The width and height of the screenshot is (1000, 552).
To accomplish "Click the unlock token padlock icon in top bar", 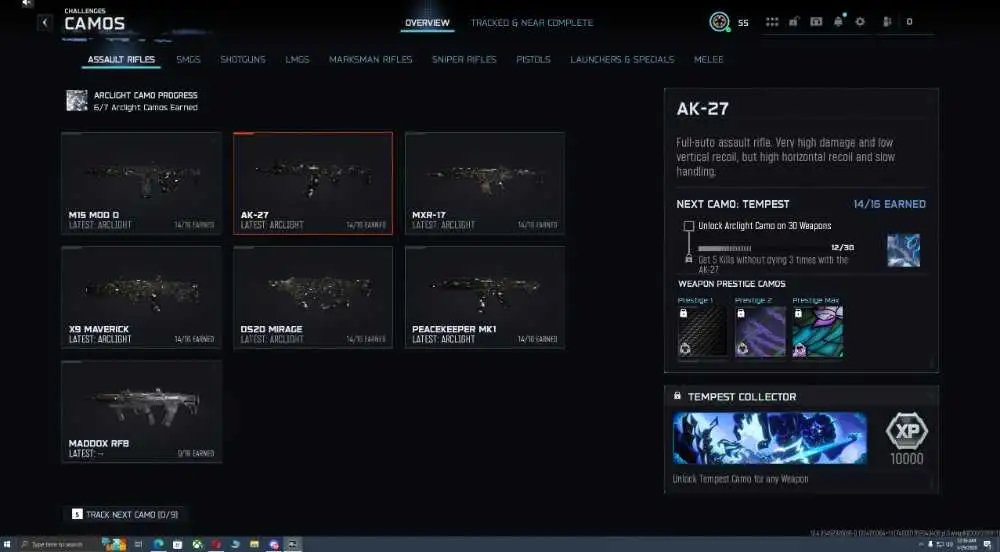I will pos(793,22).
